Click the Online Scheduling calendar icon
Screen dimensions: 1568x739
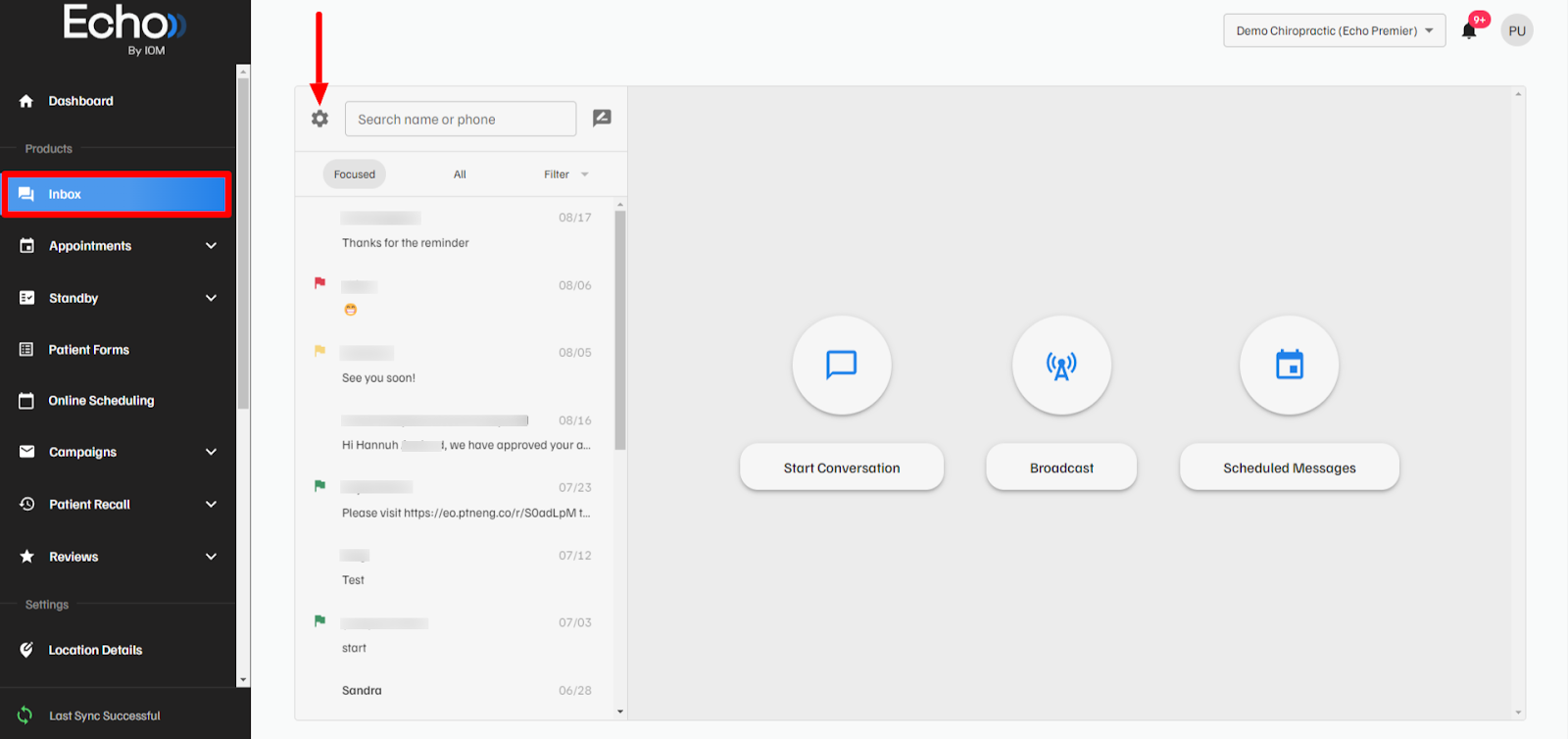(26, 401)
